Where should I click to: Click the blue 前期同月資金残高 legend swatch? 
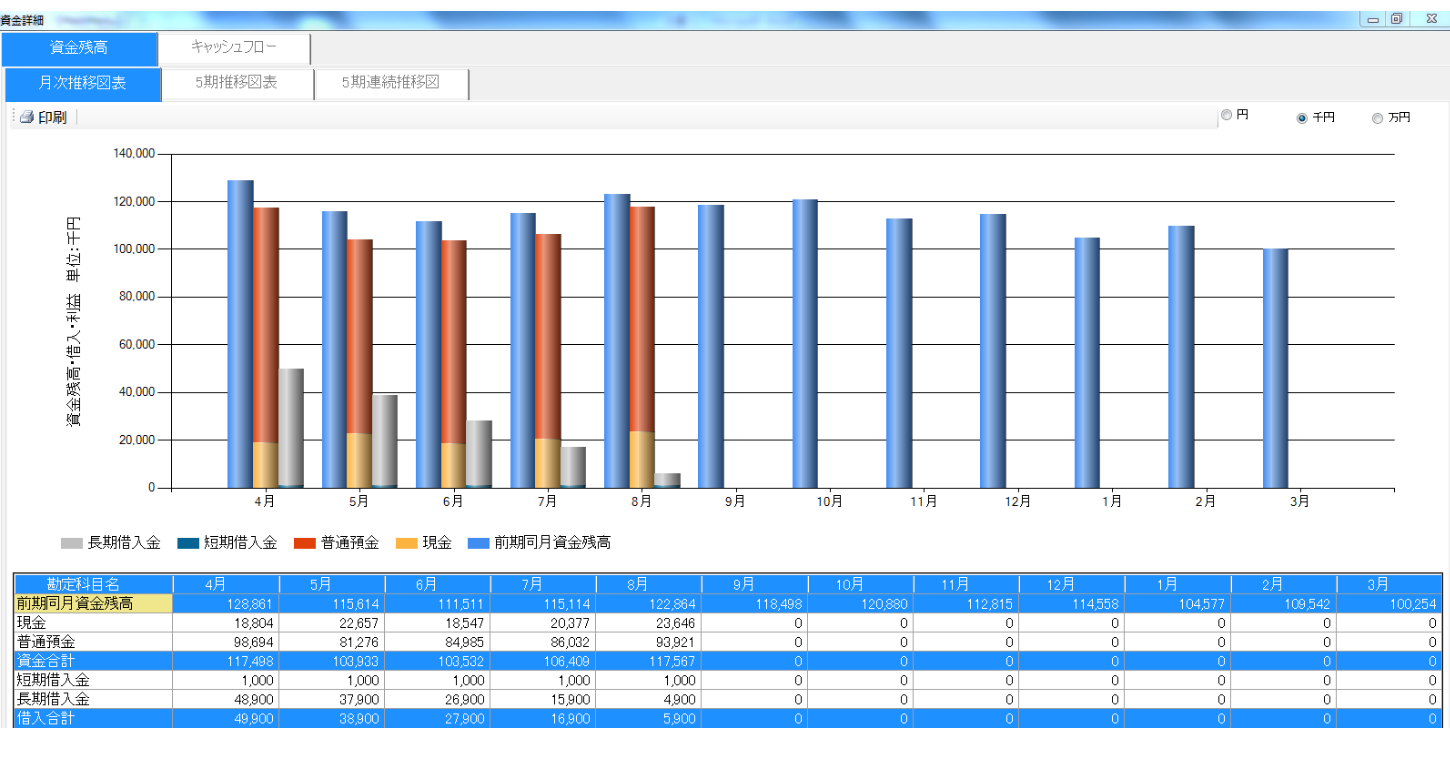click(478, 543)
